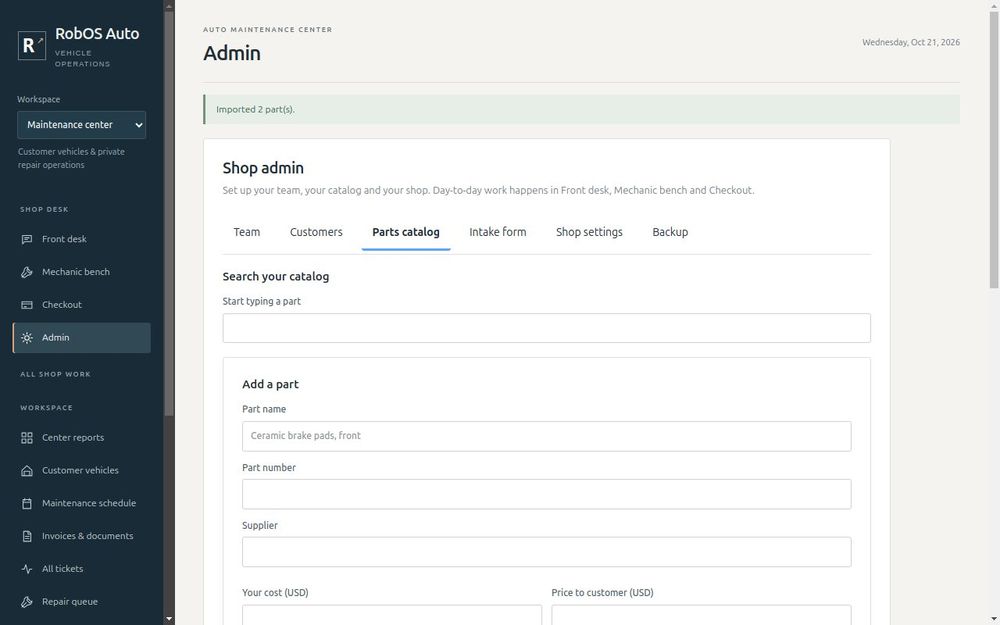Screen dimensions: 1000x625
Task: Open the Shop settings tab
Action: coord(589,232)
